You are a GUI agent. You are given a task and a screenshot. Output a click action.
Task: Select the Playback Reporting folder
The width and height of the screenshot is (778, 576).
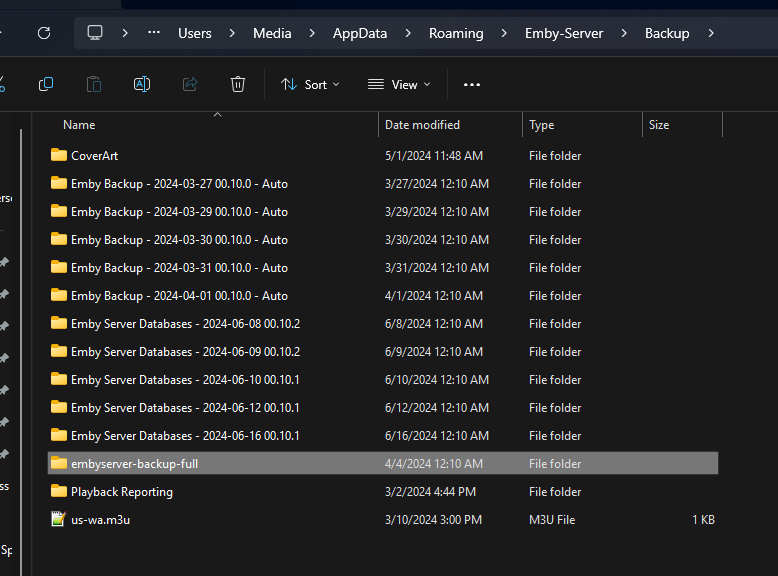point(121,492)
